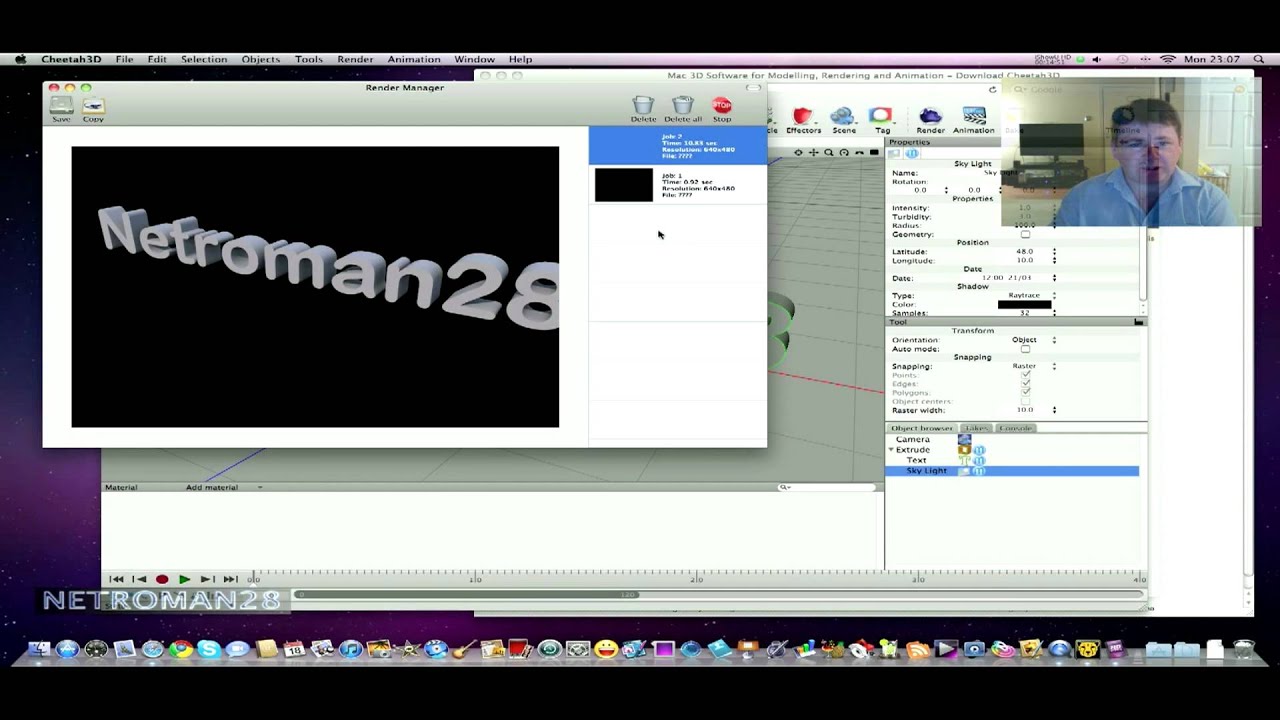This screenshot has width=1280, height=720.
Task: Open the Objects menu
Action: 260,59
